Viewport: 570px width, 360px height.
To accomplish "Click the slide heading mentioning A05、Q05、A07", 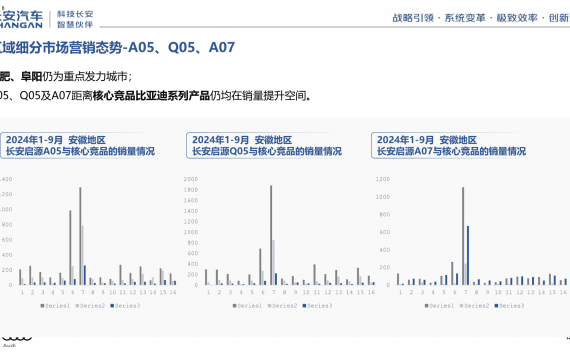I will click(117, 47).
